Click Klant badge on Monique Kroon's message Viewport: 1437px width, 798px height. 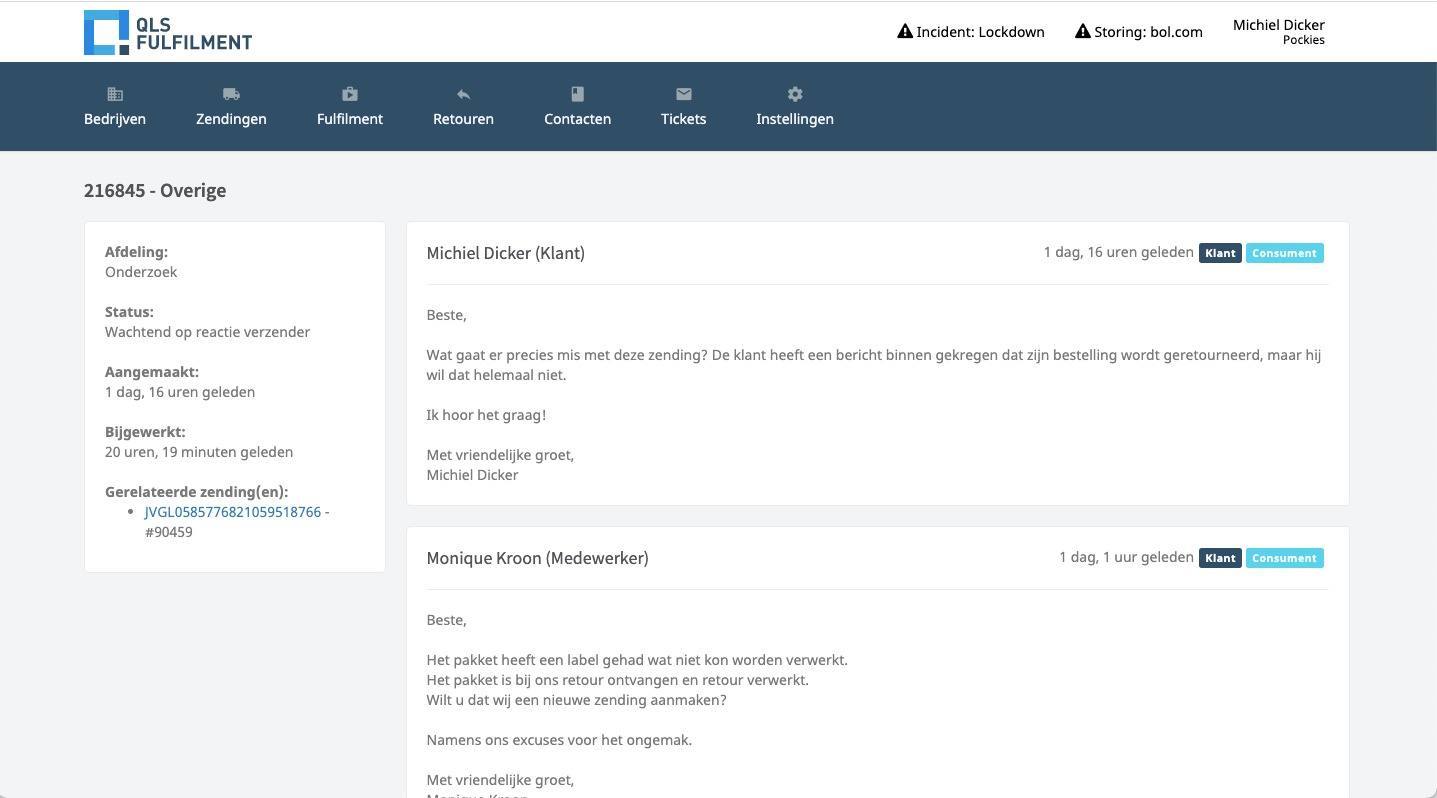(1220, 559)
